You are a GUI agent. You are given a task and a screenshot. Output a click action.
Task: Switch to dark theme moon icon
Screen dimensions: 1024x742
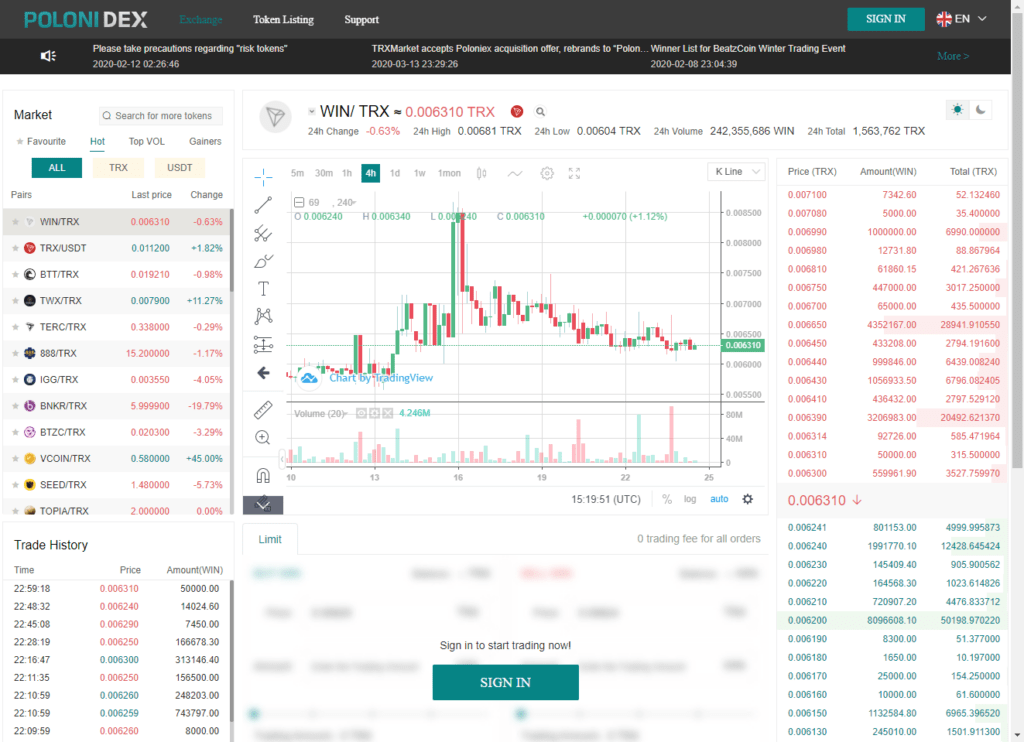tap(981, 110)
